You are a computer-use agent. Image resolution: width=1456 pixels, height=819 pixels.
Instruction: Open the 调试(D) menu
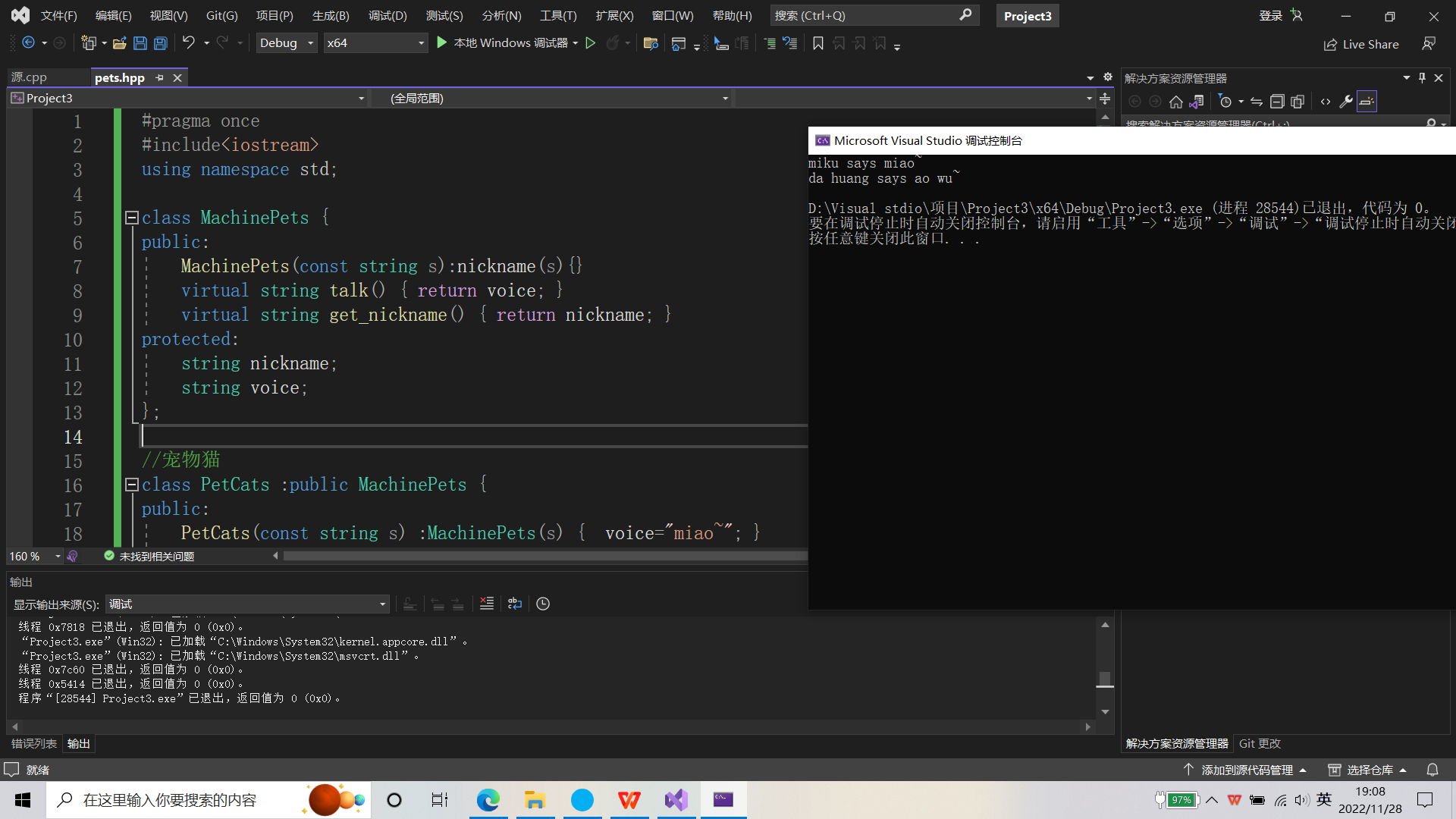coord(387,15)
